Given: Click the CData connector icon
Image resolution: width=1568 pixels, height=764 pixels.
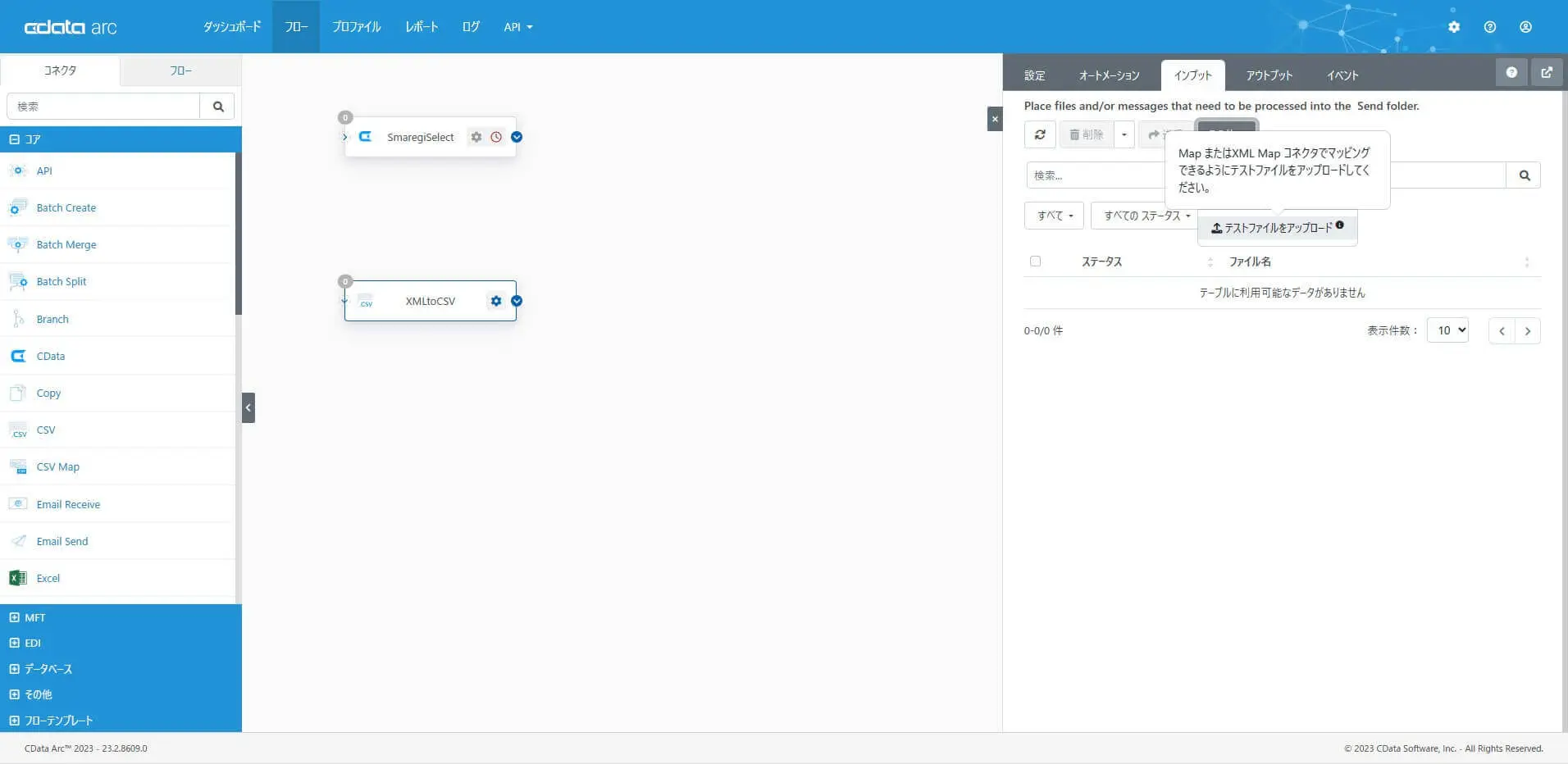Looking at the screenshot, I should (x=18, y=356).
